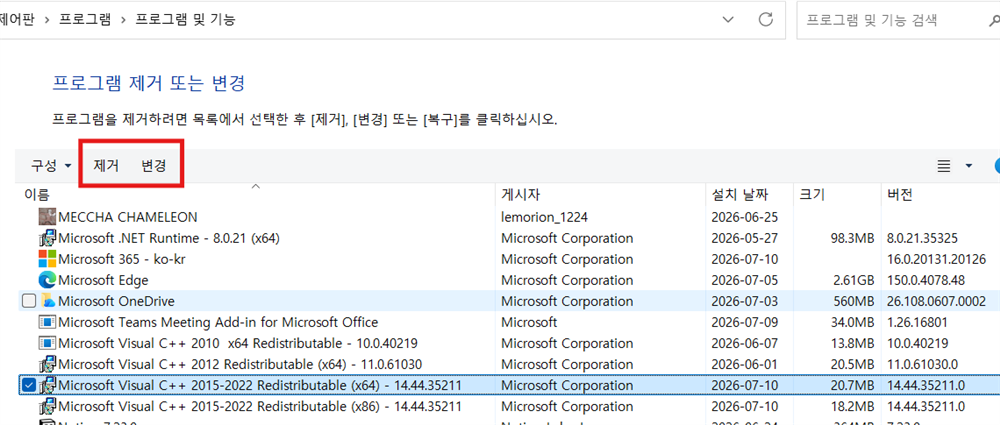Click publisher lemorion_1224
1000x425 pixels.
pos(544,217)
